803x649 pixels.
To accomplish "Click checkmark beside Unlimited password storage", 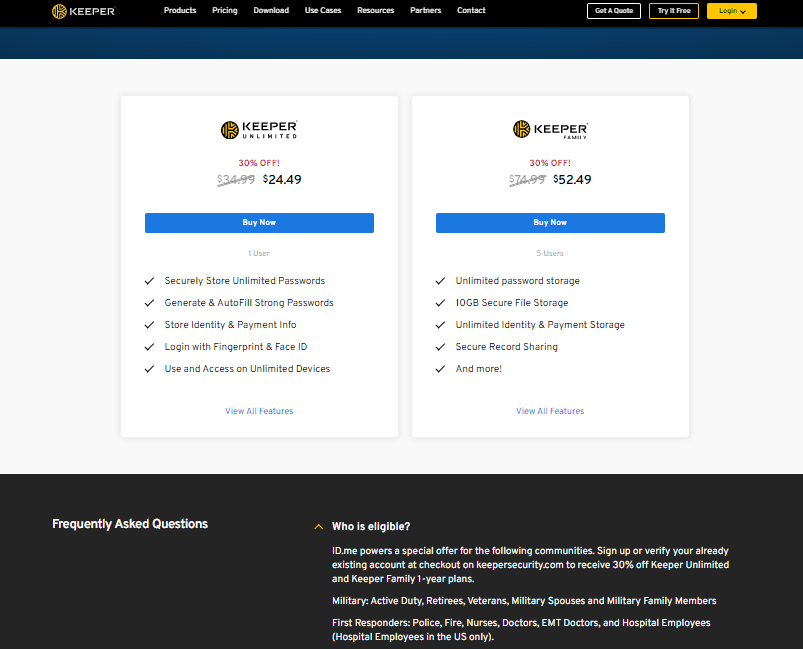I will (x=440, y=281).
